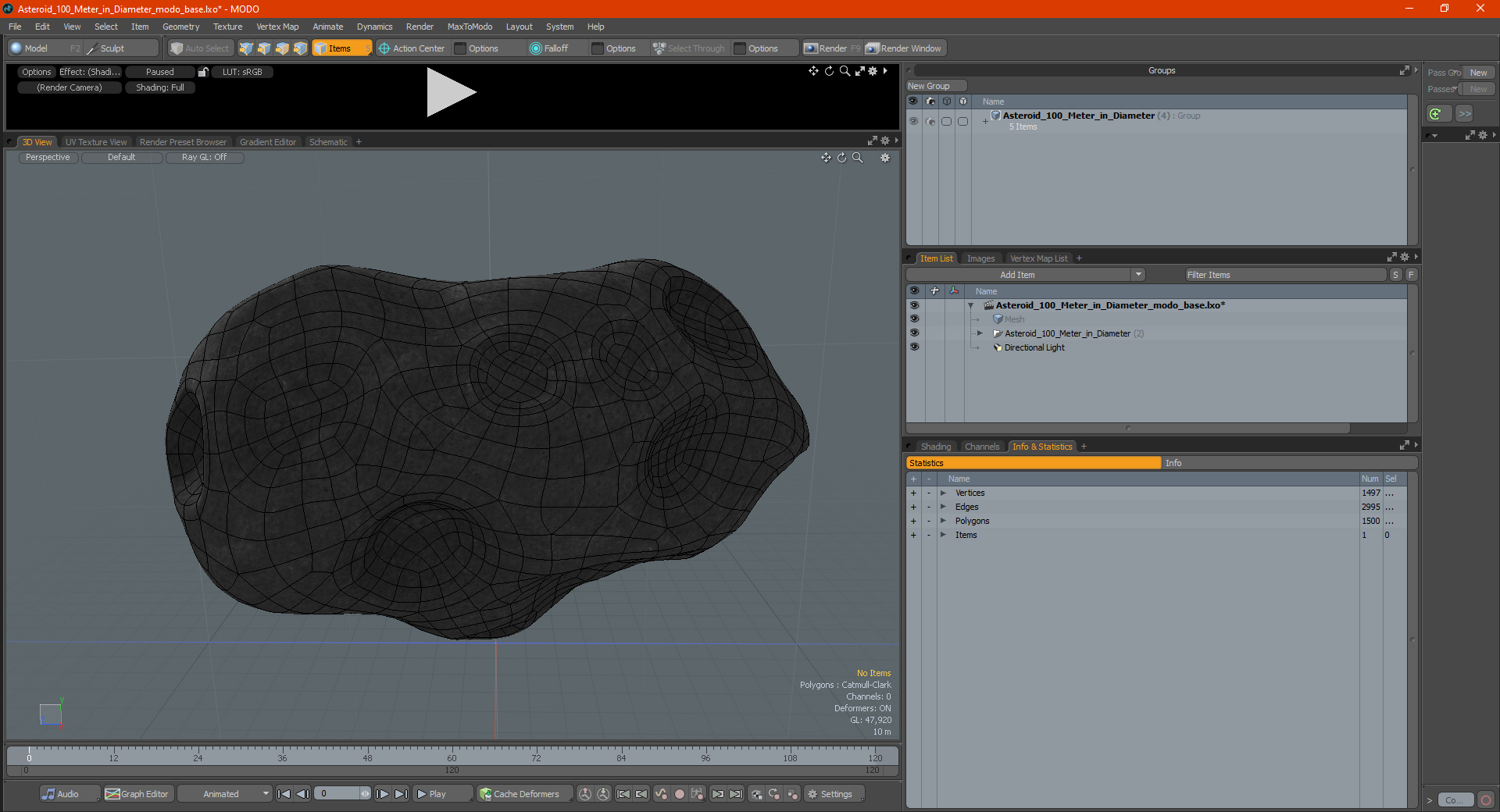The height and width of the screenshot is (812, 1500).
Task: Click the red record icon at bottom right
Action: pos(1486,800)
